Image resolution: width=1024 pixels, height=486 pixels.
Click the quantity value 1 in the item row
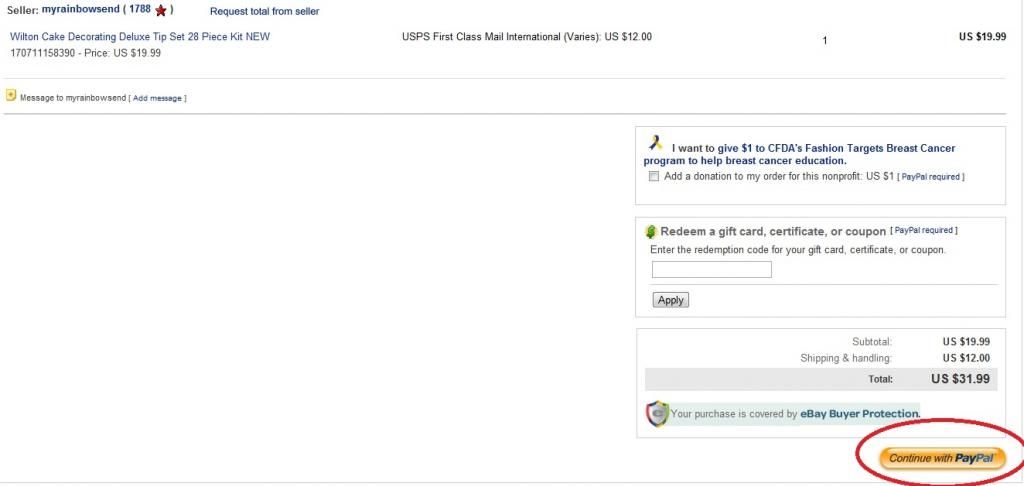click(x=825, y=40)
